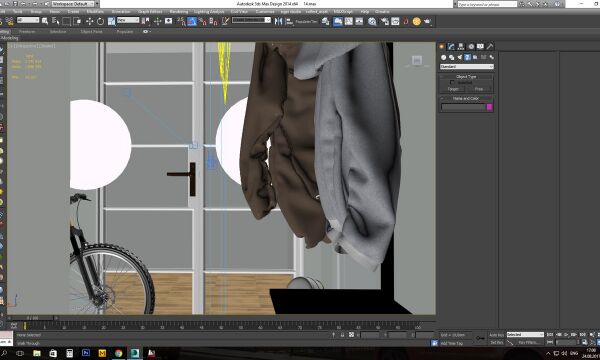This screenshot has height=360, width=600.
Task: Click the teapot Render Production icon
Action: point(427,21)
